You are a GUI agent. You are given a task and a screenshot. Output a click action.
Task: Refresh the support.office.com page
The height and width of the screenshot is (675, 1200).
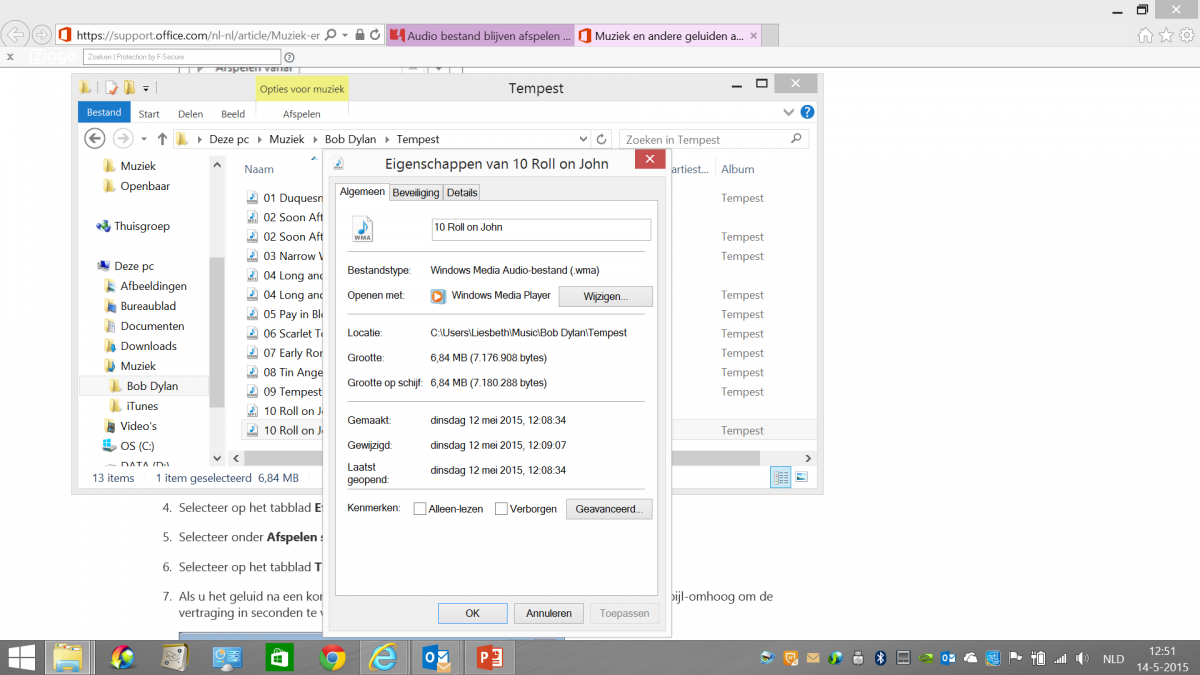[x=375, y=34]
